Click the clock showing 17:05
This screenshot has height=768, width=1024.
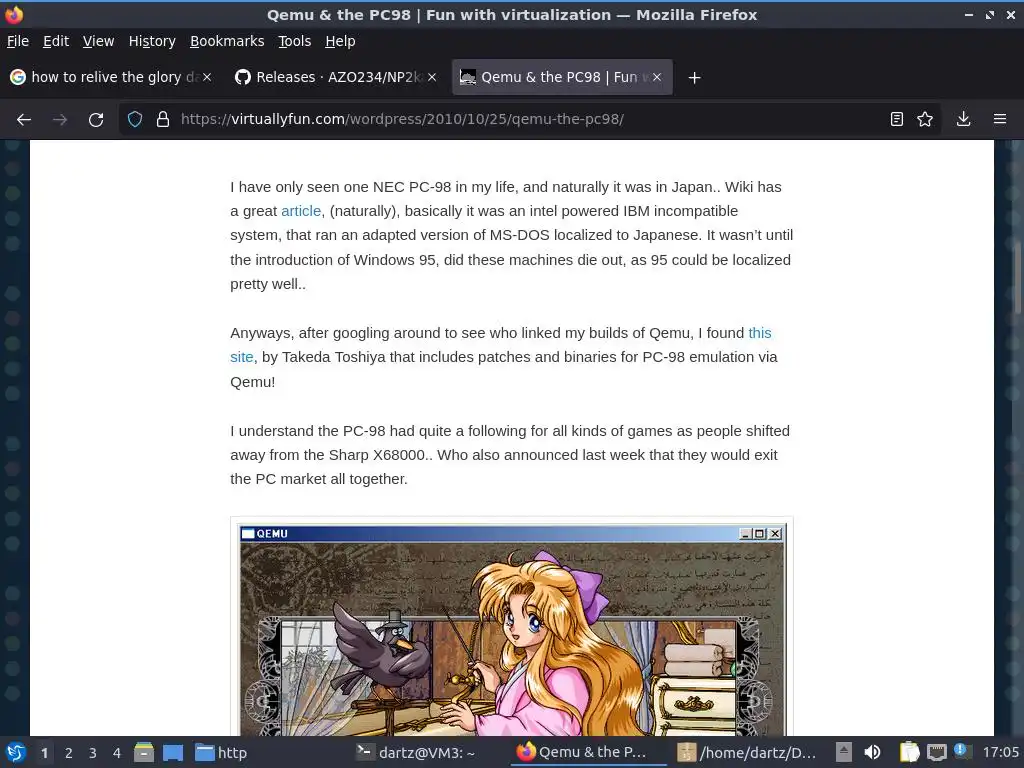click(x=1000, y=752)
